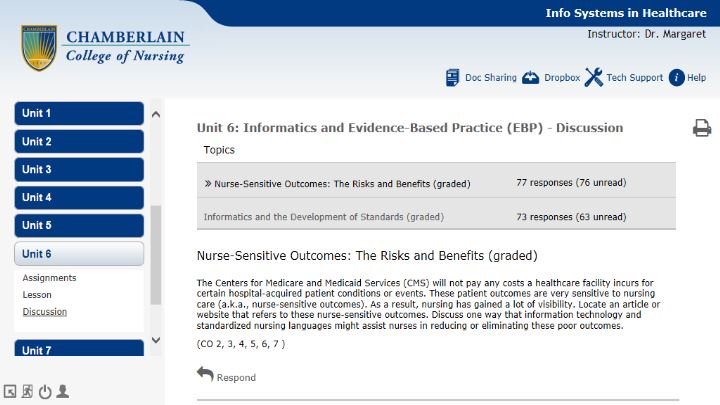Expand the Unit 5 section
This screenshot has height=405, width=720.
click(x=79, y=225)
